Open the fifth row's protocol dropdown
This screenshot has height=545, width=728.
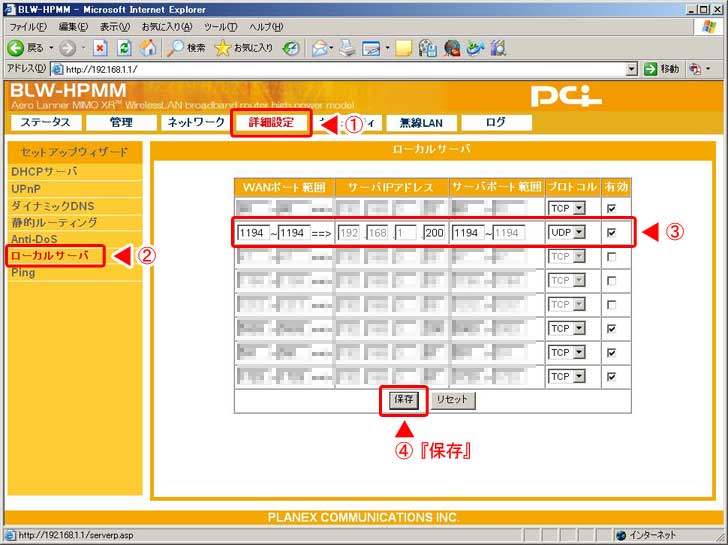coord(567,305)
